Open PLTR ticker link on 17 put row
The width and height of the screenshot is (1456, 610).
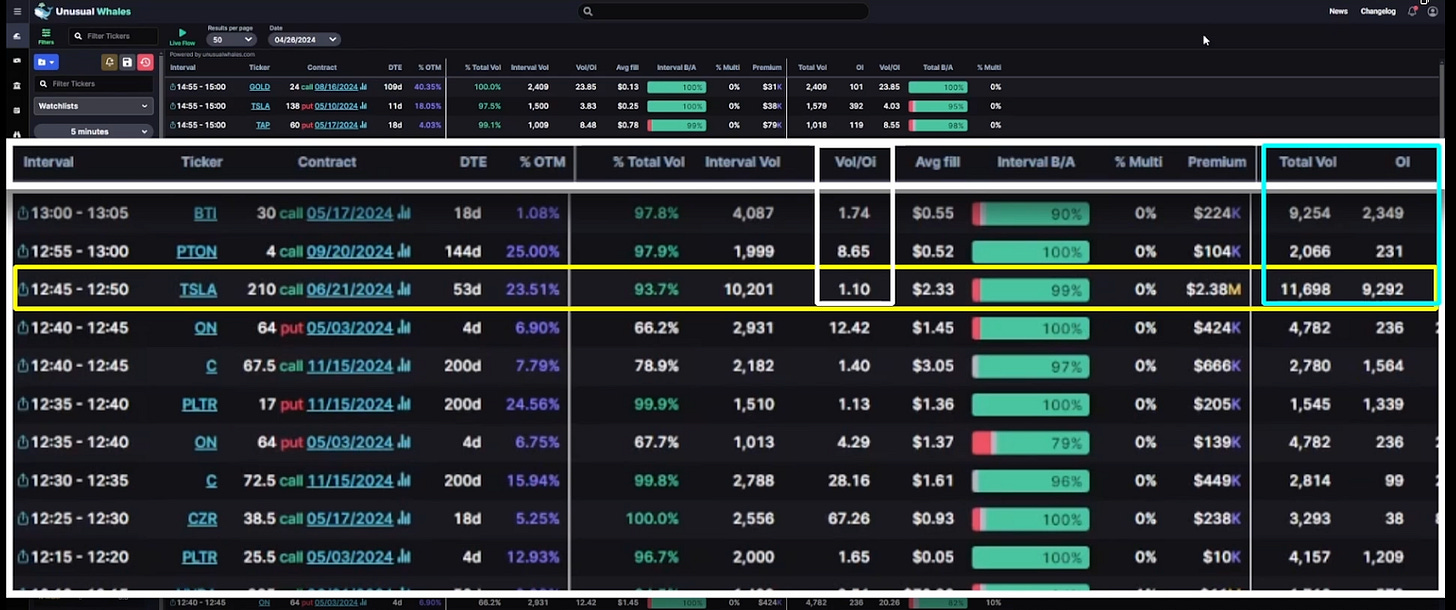200,404
